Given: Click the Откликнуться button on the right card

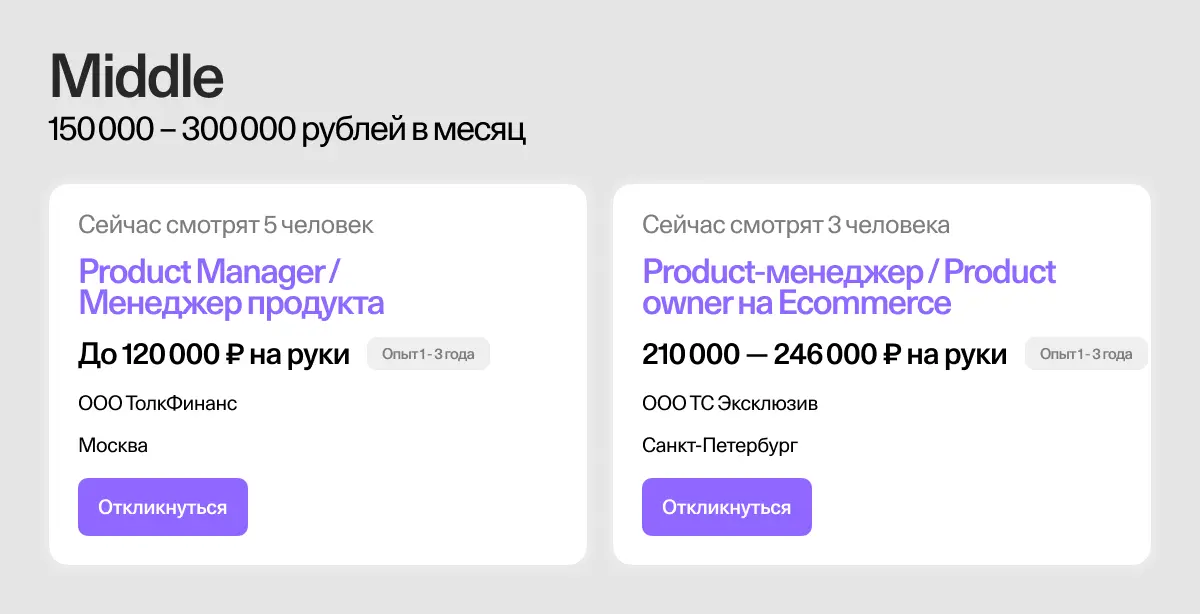Looking at the screenshot, I should coord(727,506).
